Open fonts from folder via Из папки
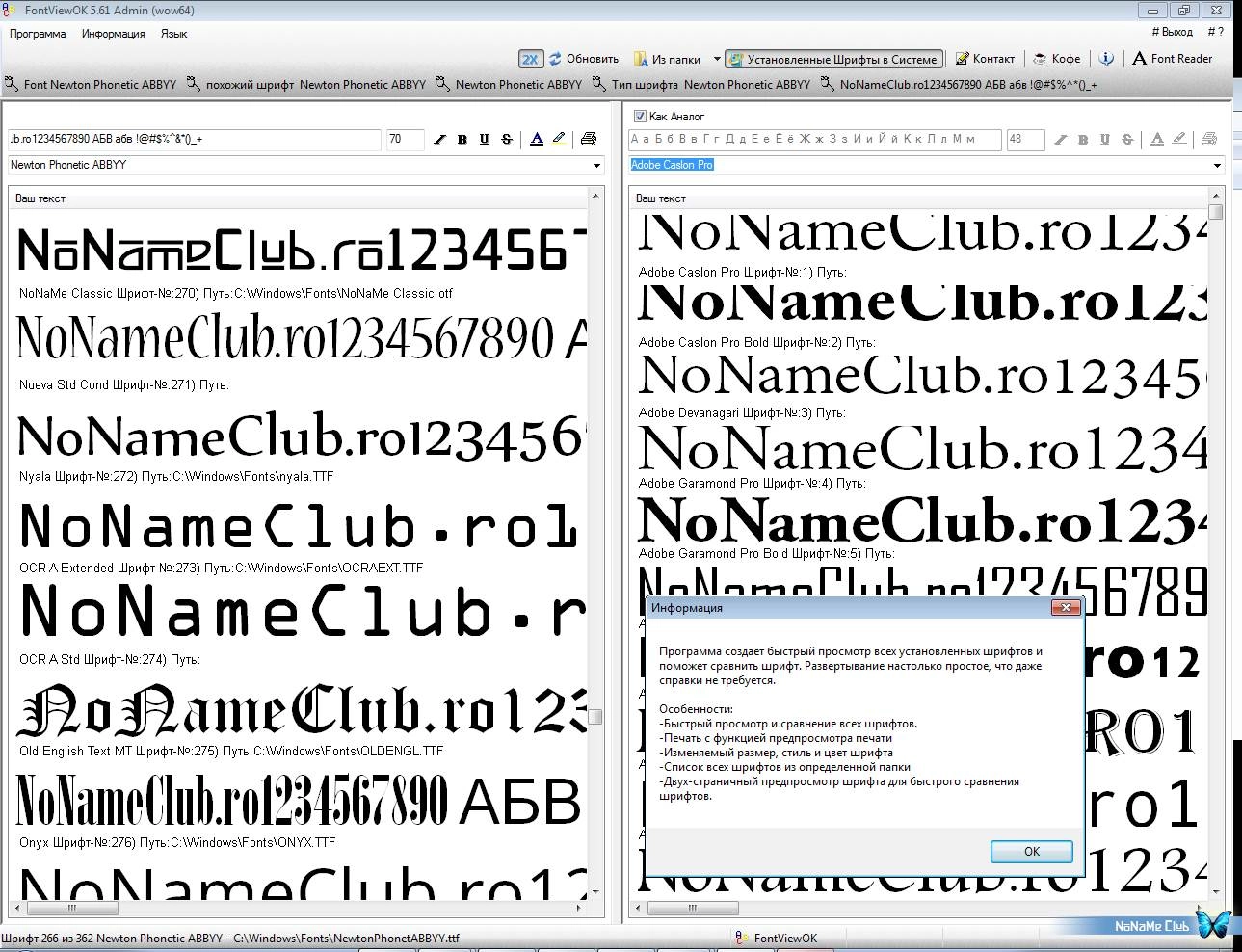1242x952 pixels. pos(668,59)
